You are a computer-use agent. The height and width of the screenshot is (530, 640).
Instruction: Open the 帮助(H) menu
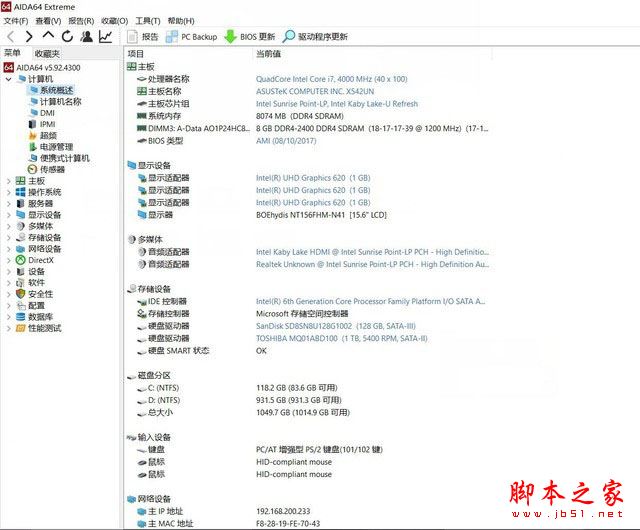tap(181, 21)
